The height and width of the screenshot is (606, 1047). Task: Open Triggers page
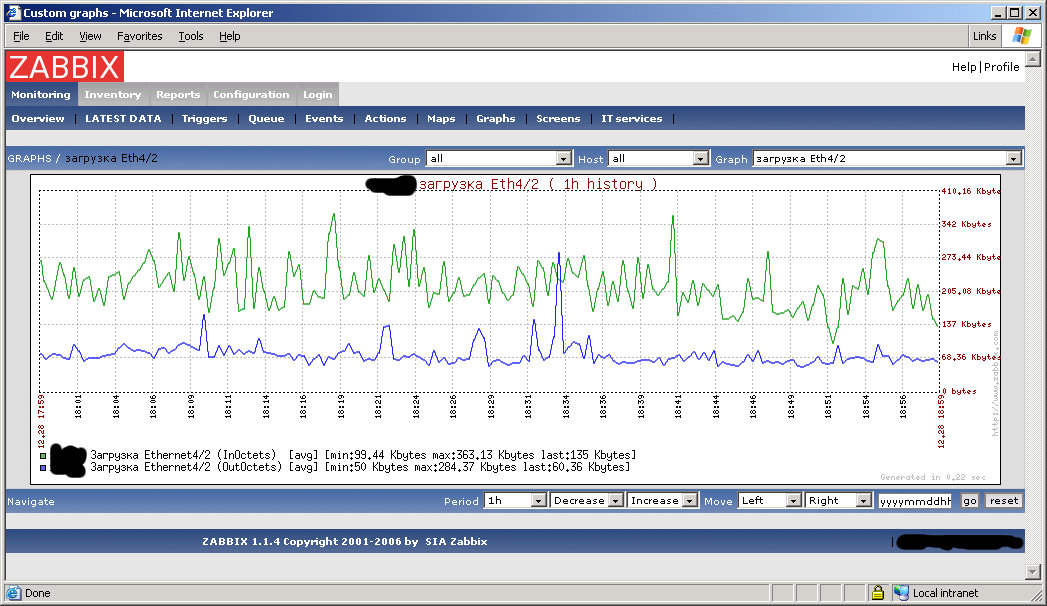click(x=204, y=118)
